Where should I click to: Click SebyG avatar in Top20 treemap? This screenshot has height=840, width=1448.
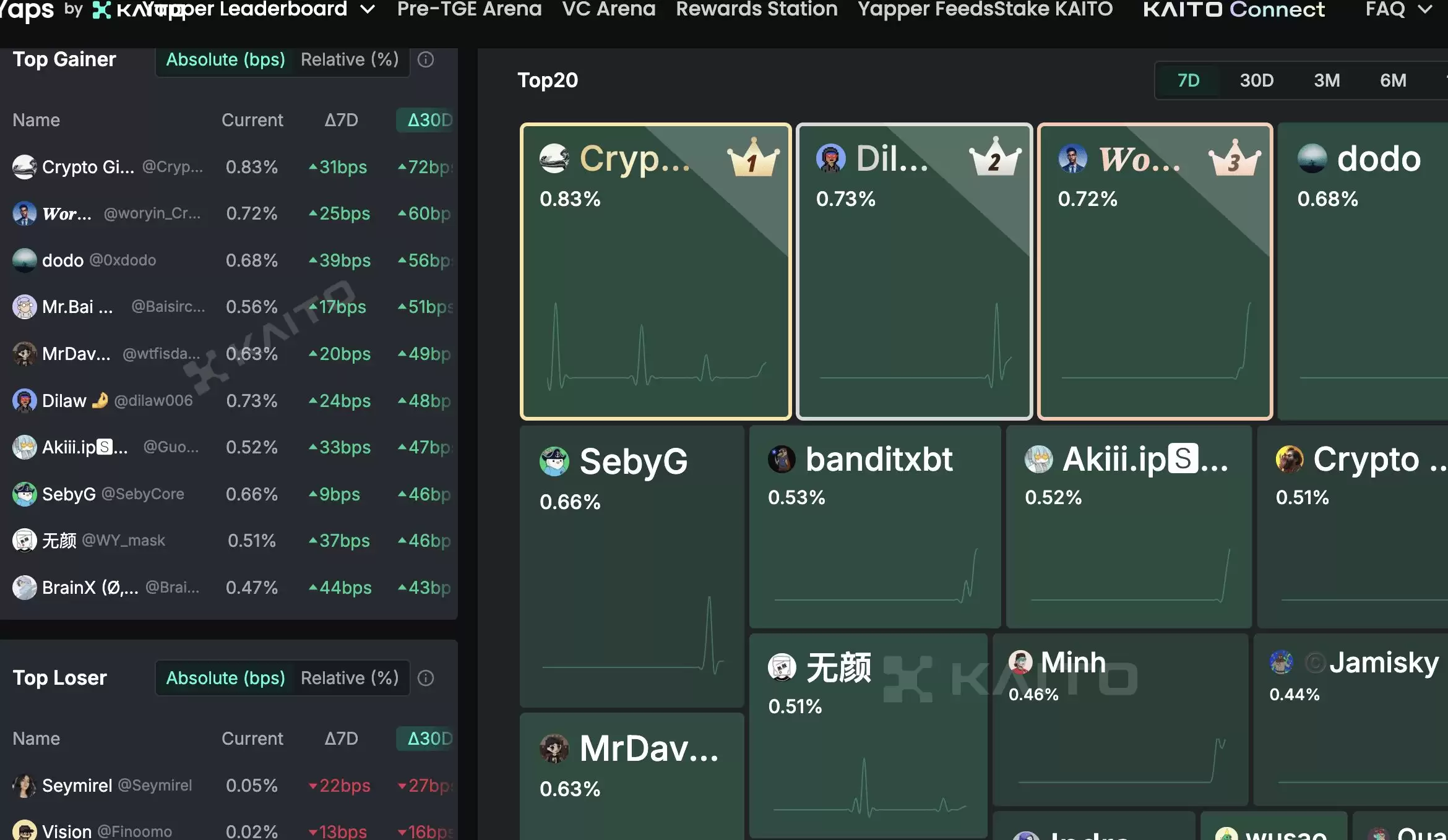554,461
